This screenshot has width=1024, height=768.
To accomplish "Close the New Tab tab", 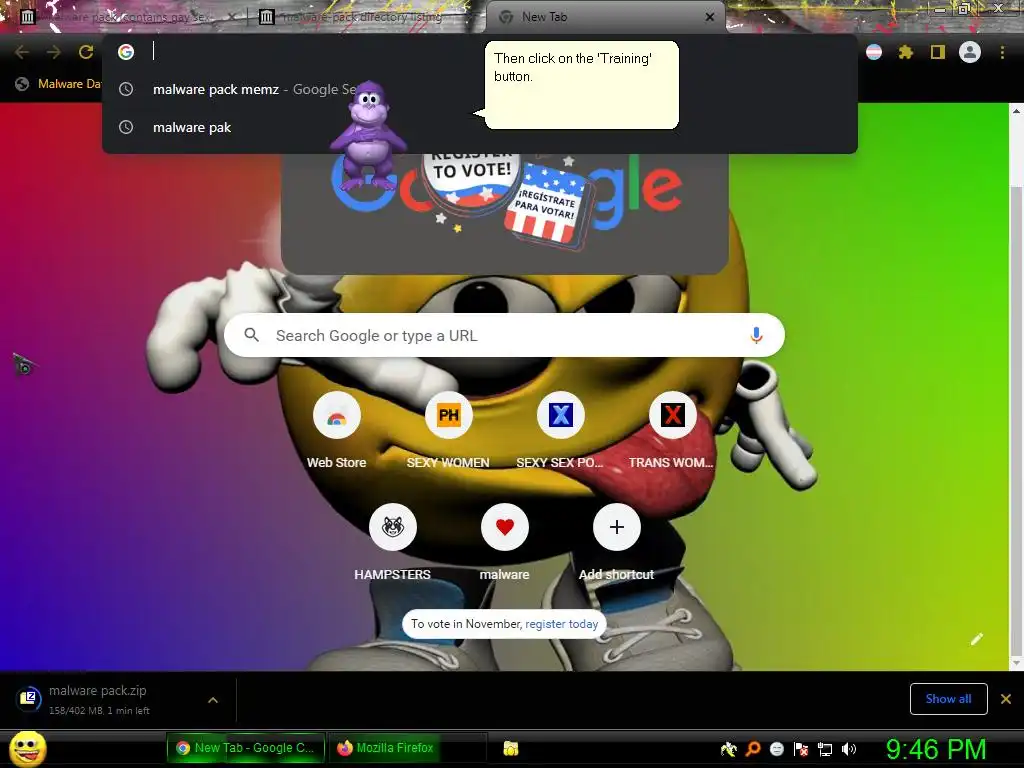I will [x=710, y=17].
